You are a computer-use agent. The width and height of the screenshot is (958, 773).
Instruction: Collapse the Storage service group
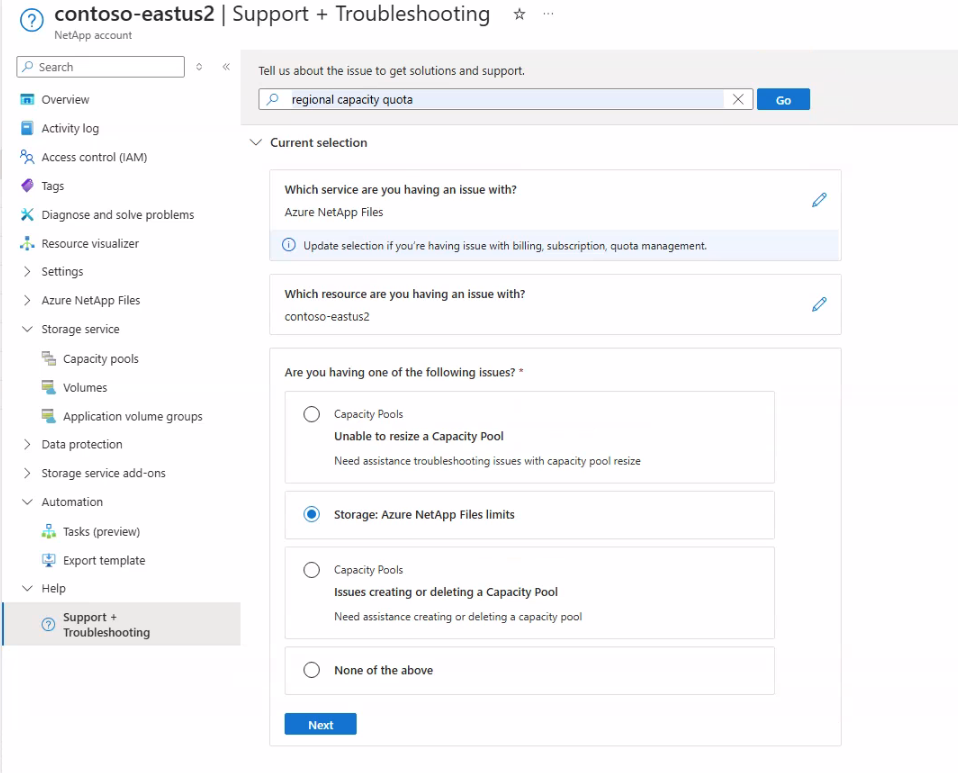coord(27,329)
